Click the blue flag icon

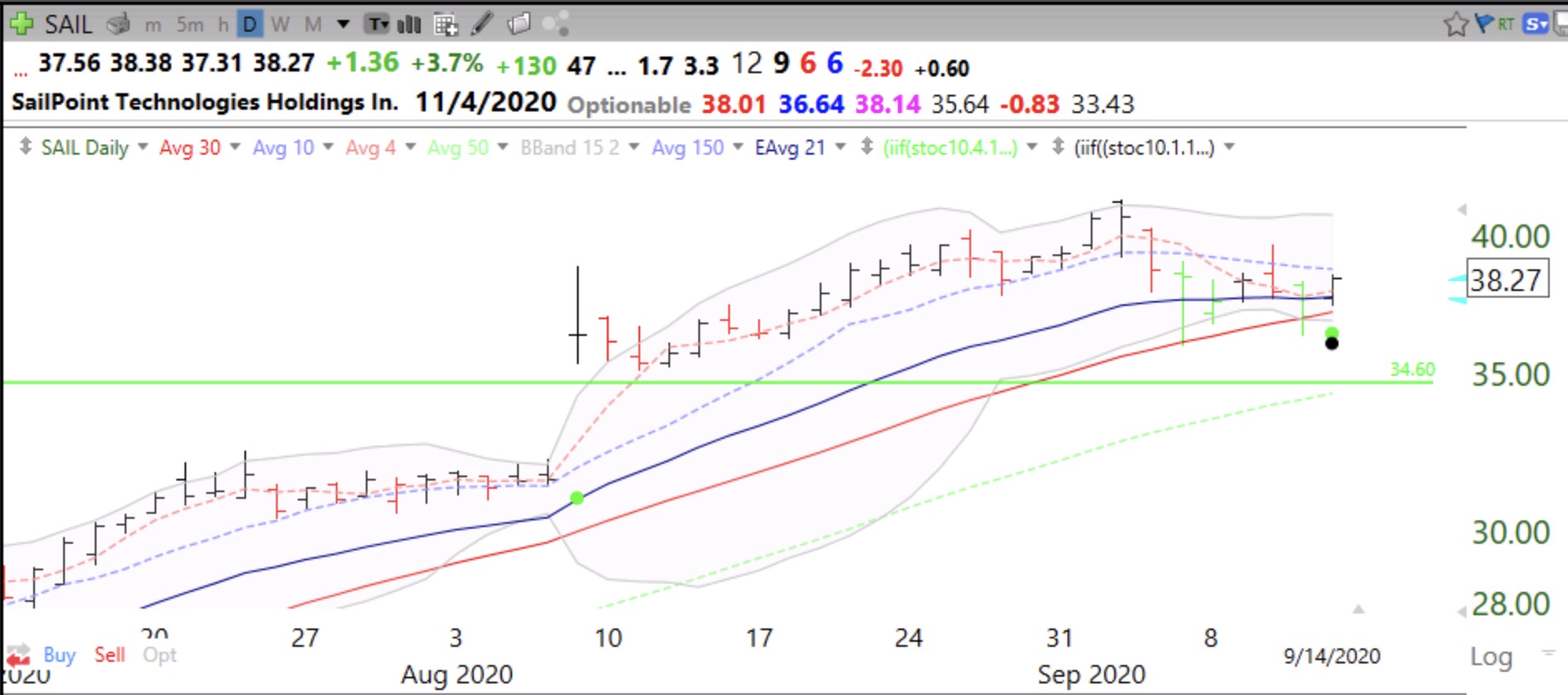click(1483, 23)
